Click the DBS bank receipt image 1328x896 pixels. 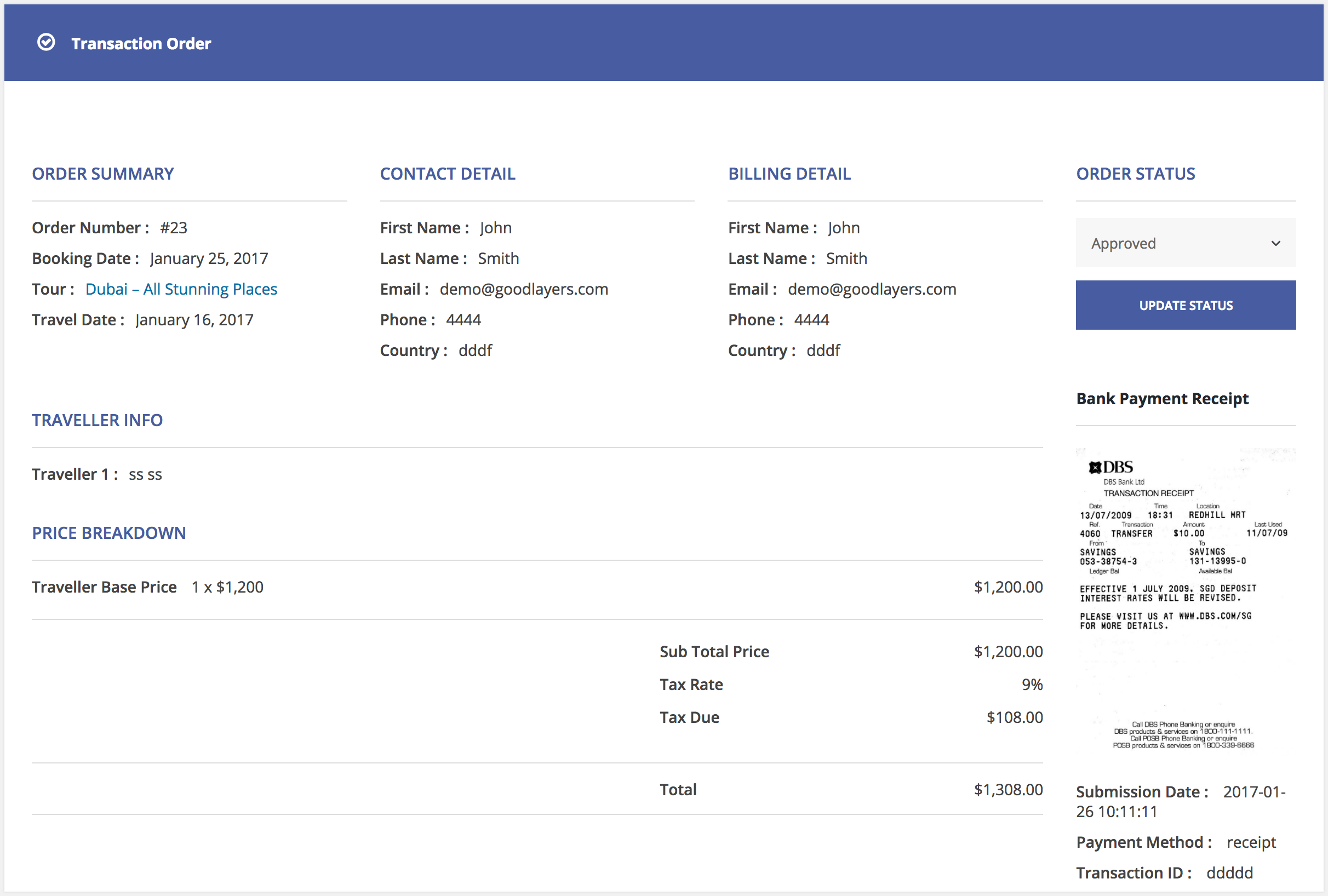click(1185, 600)
